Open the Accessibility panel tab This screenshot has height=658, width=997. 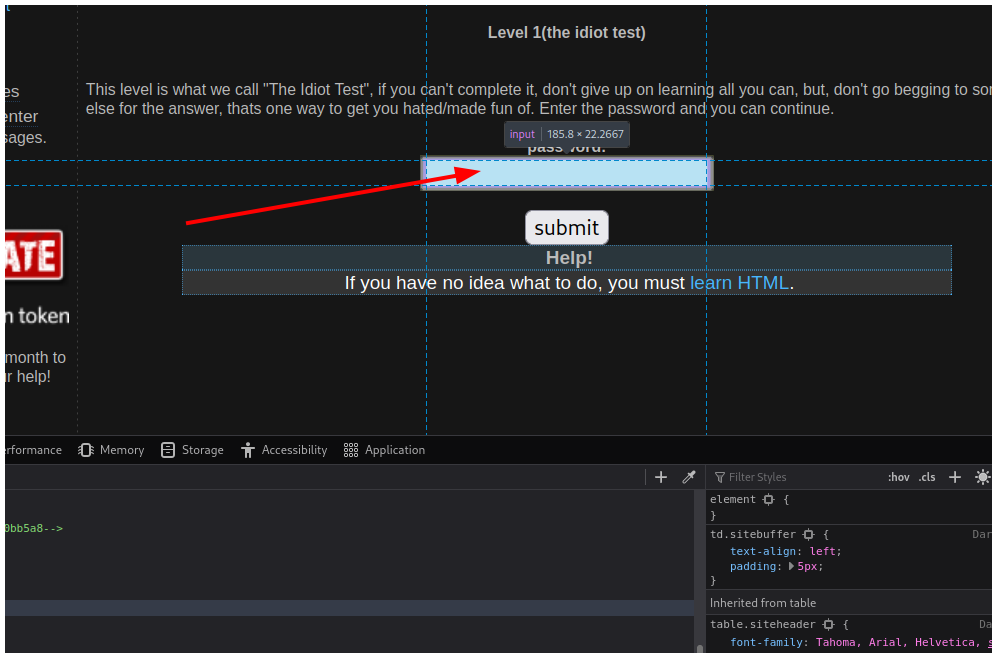(x=284, y=450)
